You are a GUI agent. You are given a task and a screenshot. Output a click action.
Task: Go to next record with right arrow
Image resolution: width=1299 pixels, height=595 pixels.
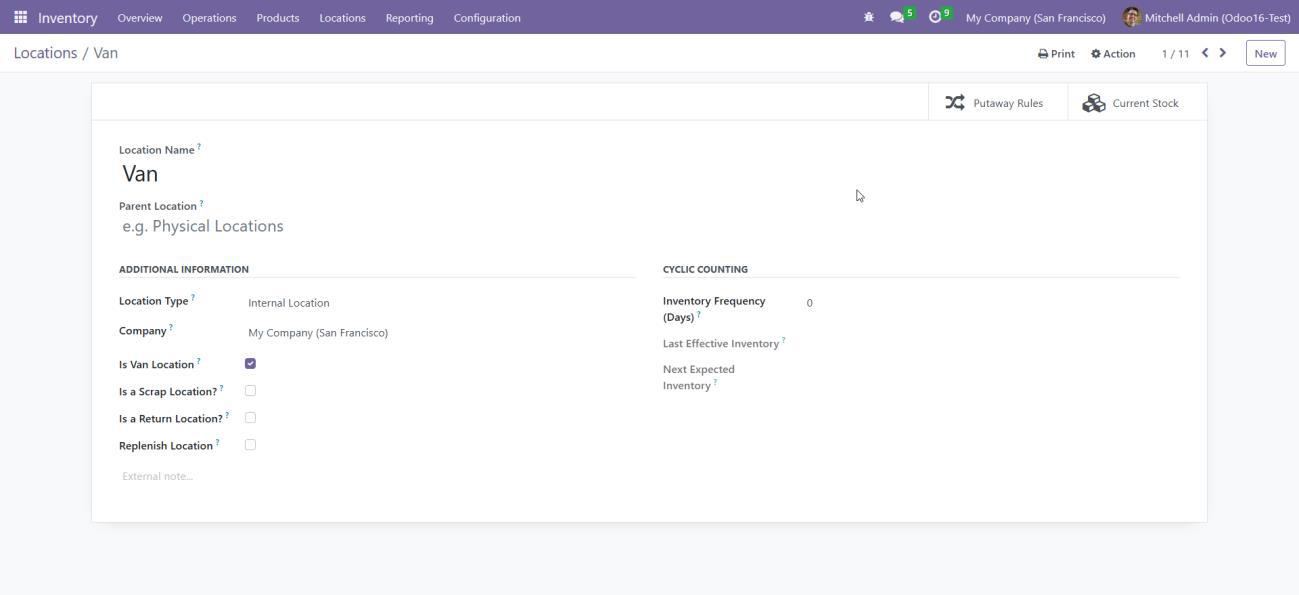click(1222, 53)
